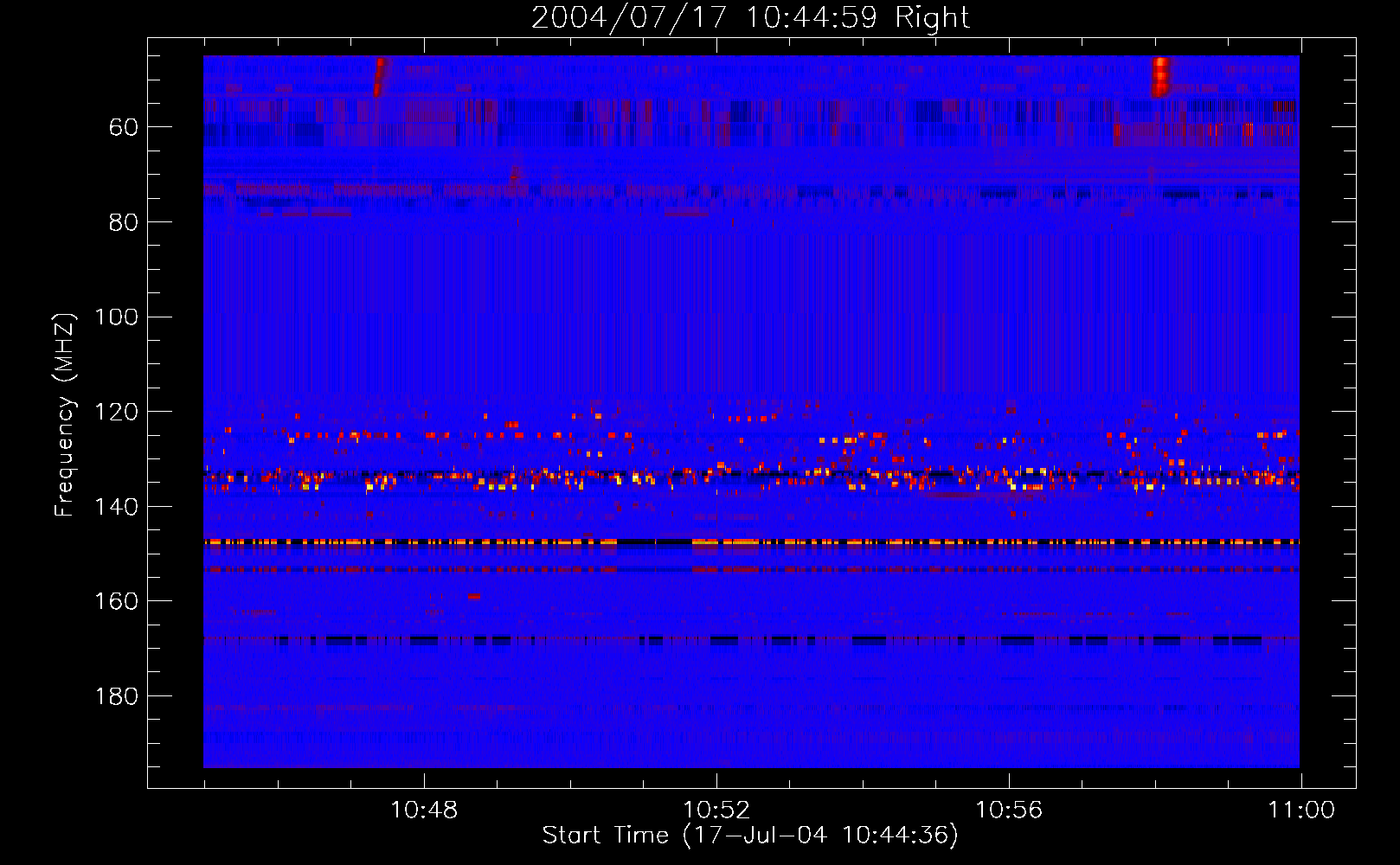Click the slanted red burst before 10:48 at top
Viewport: 1400px width, 865px height.
(x=379, y=76)
